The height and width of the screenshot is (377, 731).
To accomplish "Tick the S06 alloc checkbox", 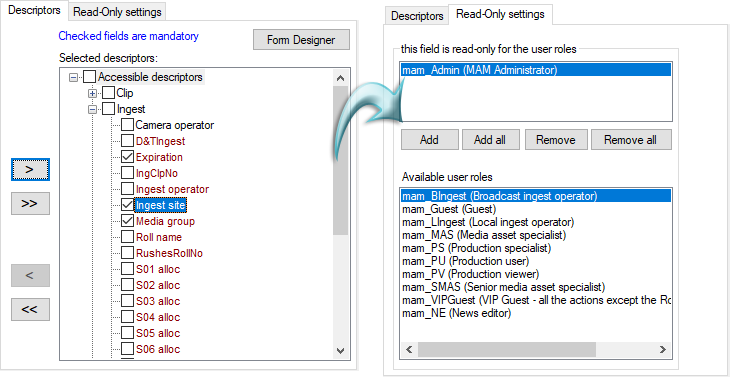I will point(127,349).
